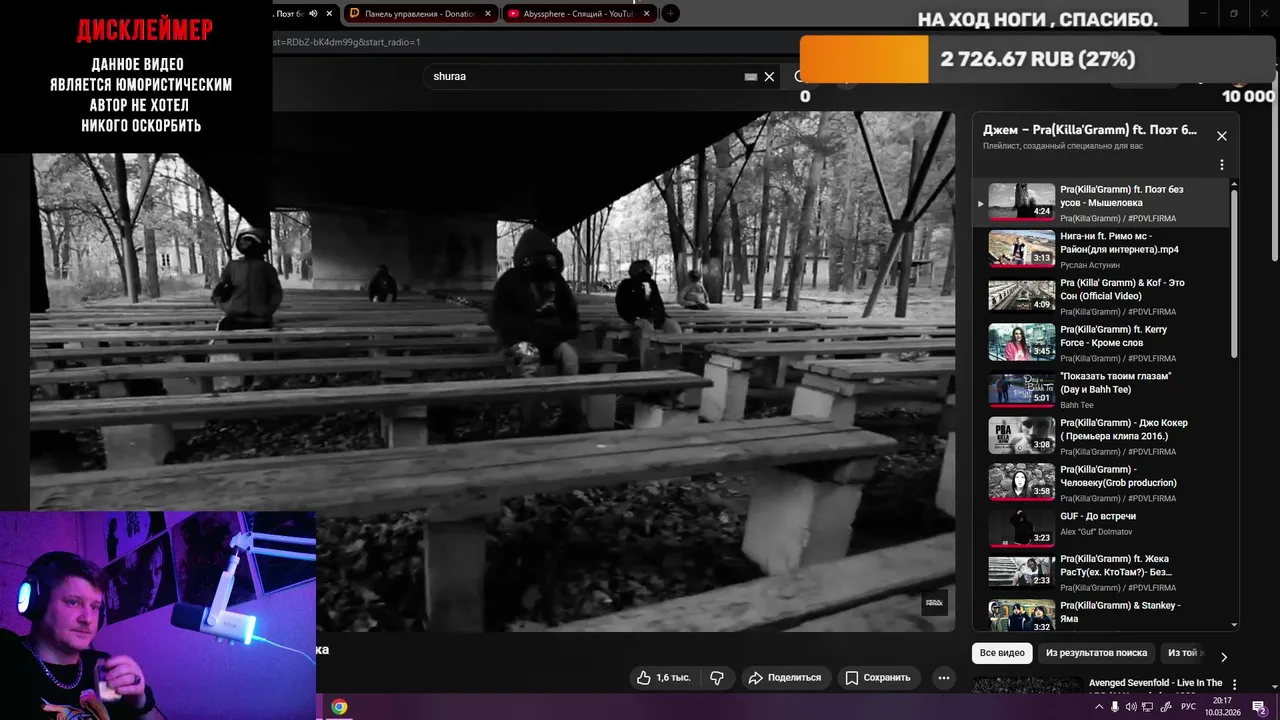Click the Alex "Guf" Dolmatov channel name
The height and width of the screenshot is (720, 1280).
(x=1096, y=532)
